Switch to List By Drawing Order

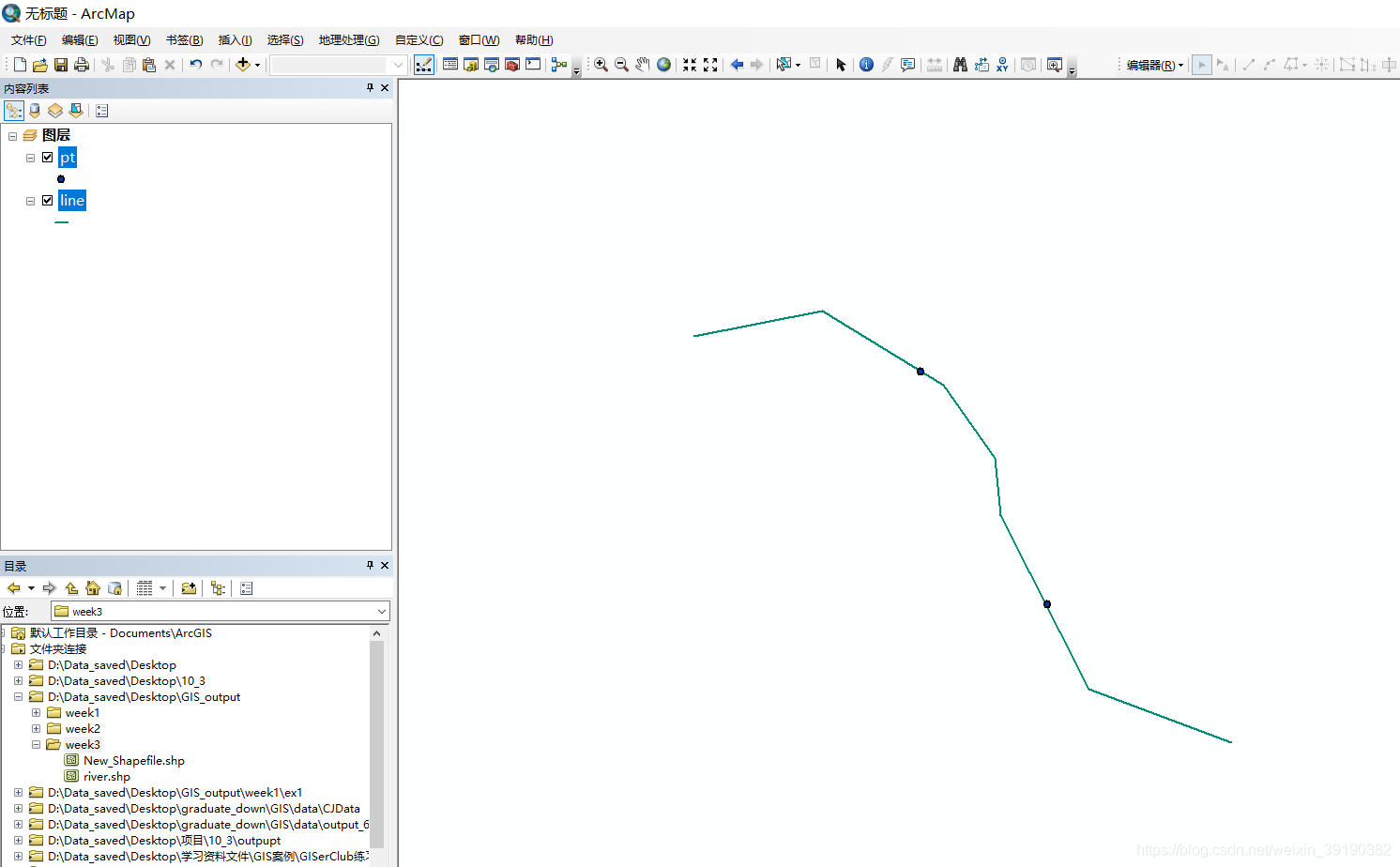[14, 111]
